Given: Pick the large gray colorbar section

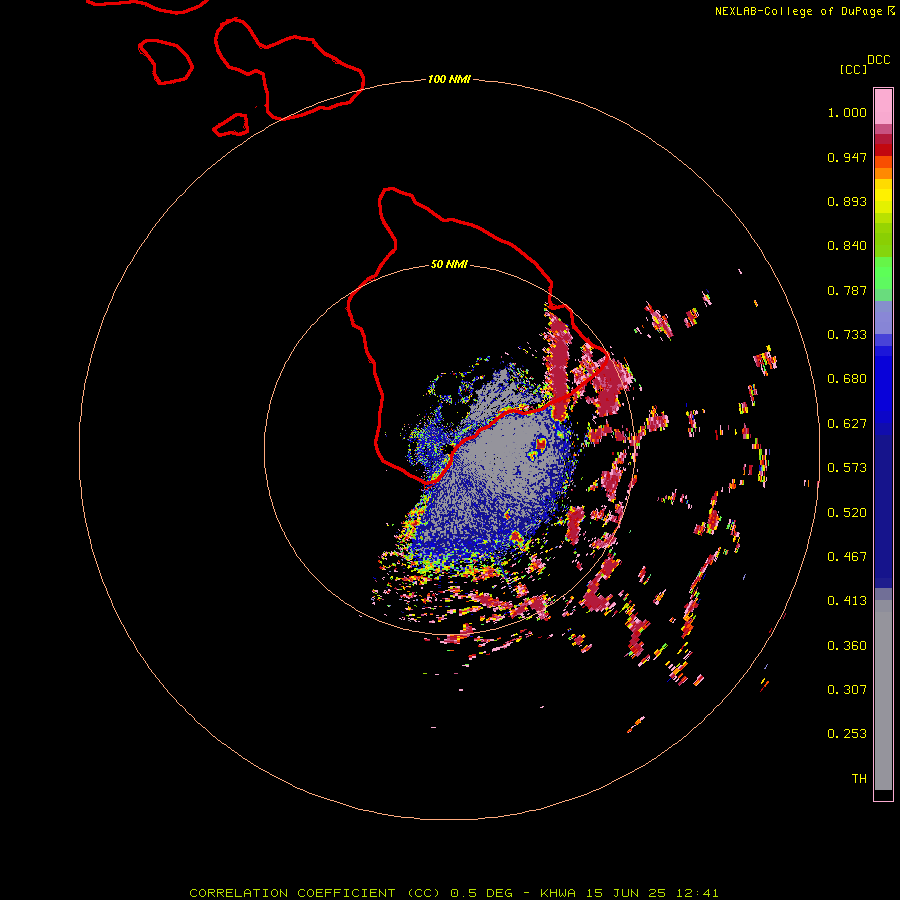Looking at the screenshot, I should pyautogui.click(x=883, y=695).
